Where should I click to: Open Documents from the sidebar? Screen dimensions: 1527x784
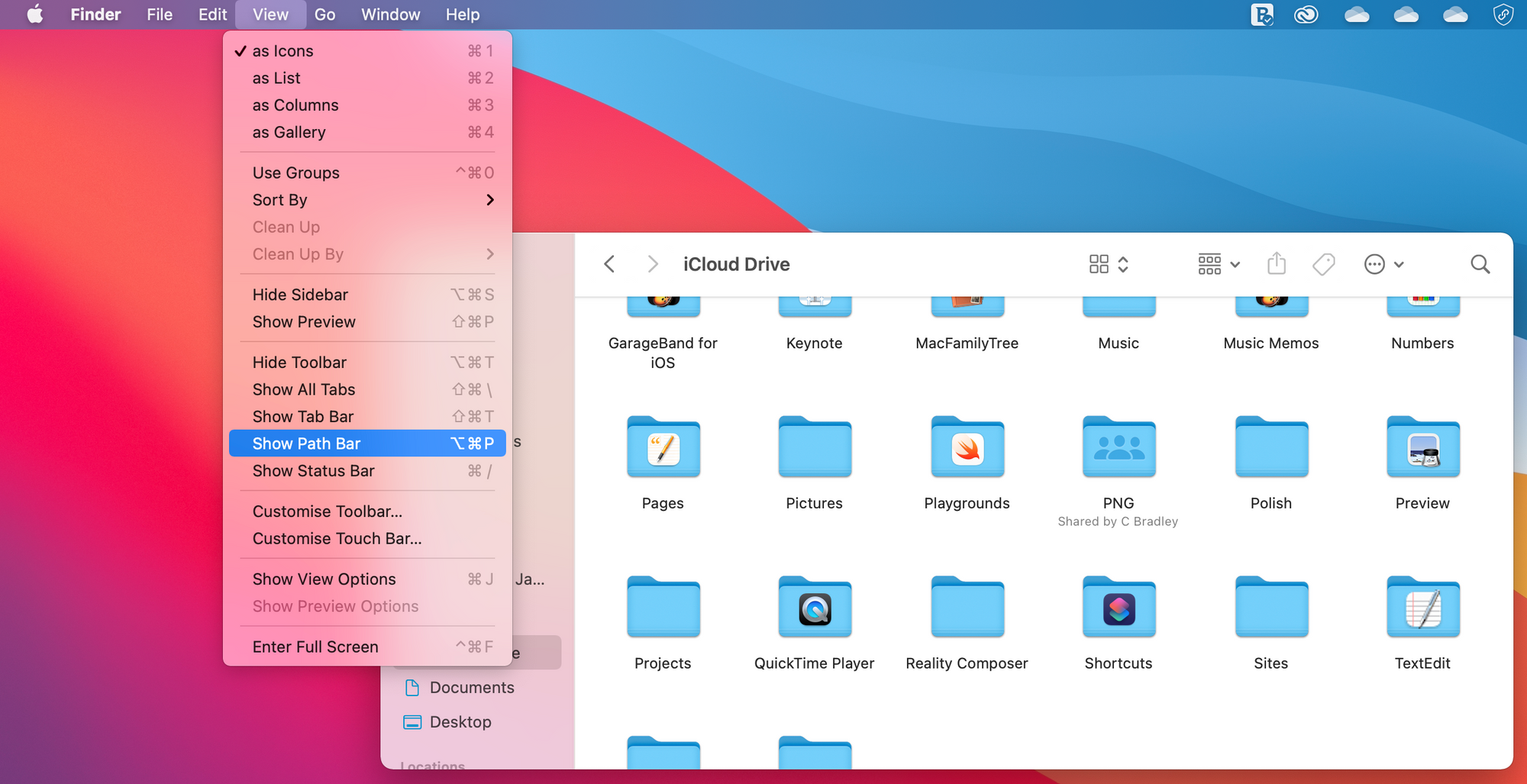click(x=472, y=687)
